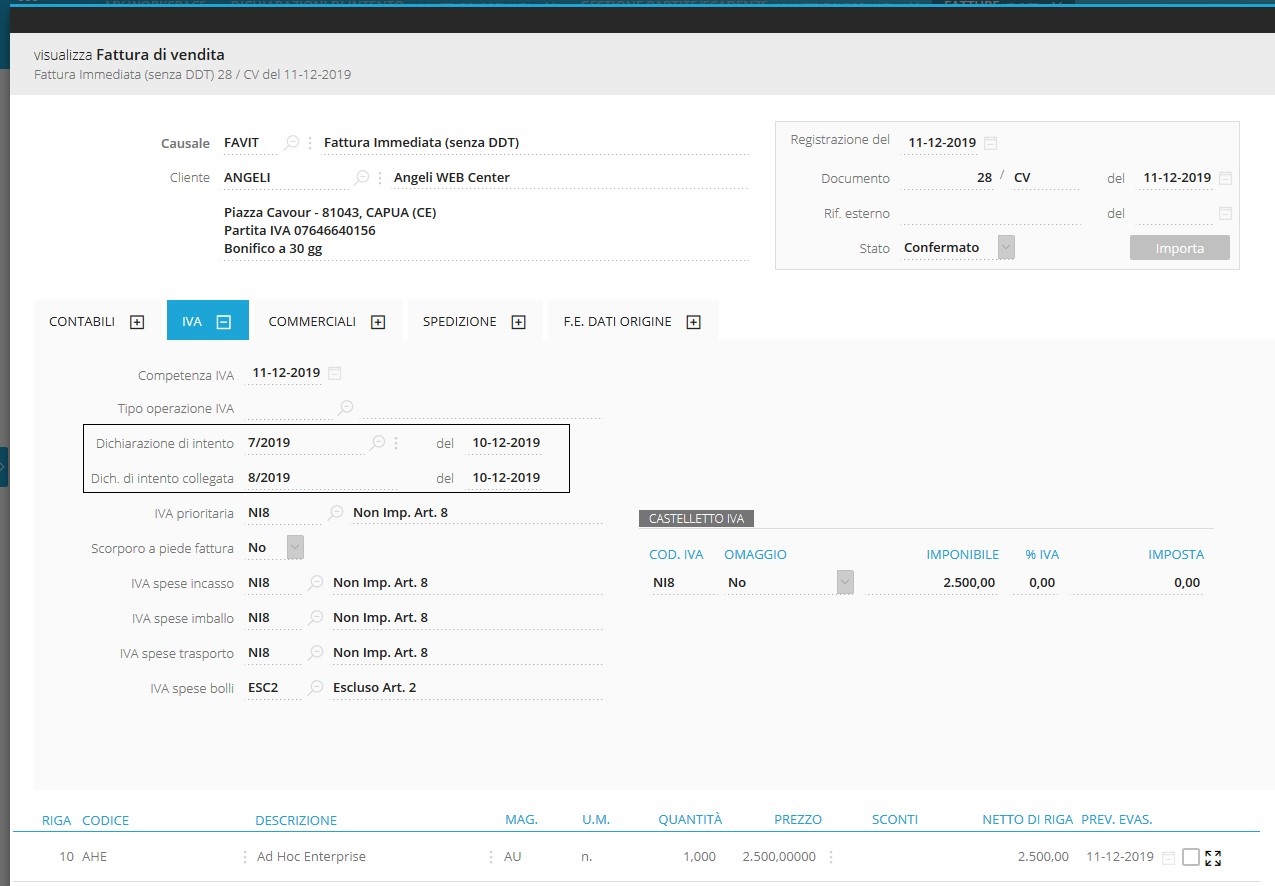Open the SPEDIZIONE tab
The width and height of the screenshot is (1275, 886).
tap(518, 322)
